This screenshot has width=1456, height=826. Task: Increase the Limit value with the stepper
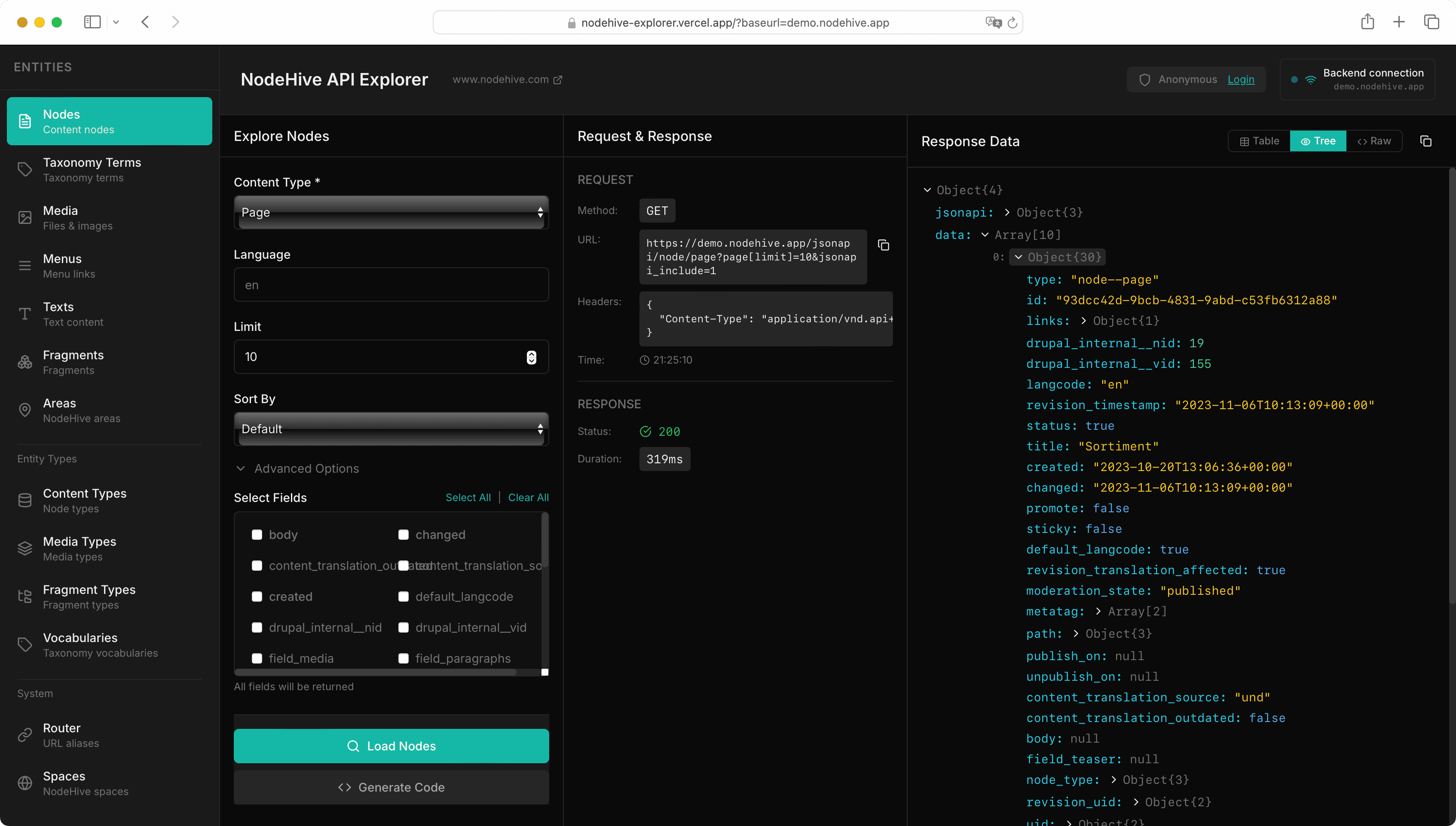pyautogui.click(x=531, y=353)
